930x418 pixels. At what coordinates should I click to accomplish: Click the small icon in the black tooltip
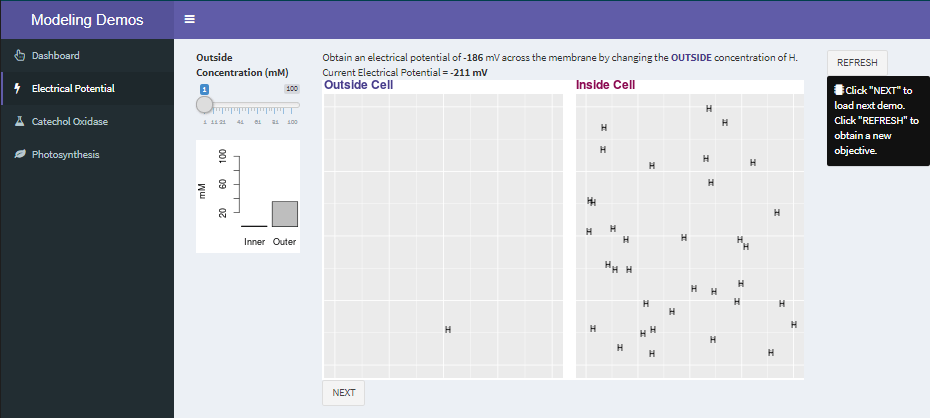pos(839,90)
